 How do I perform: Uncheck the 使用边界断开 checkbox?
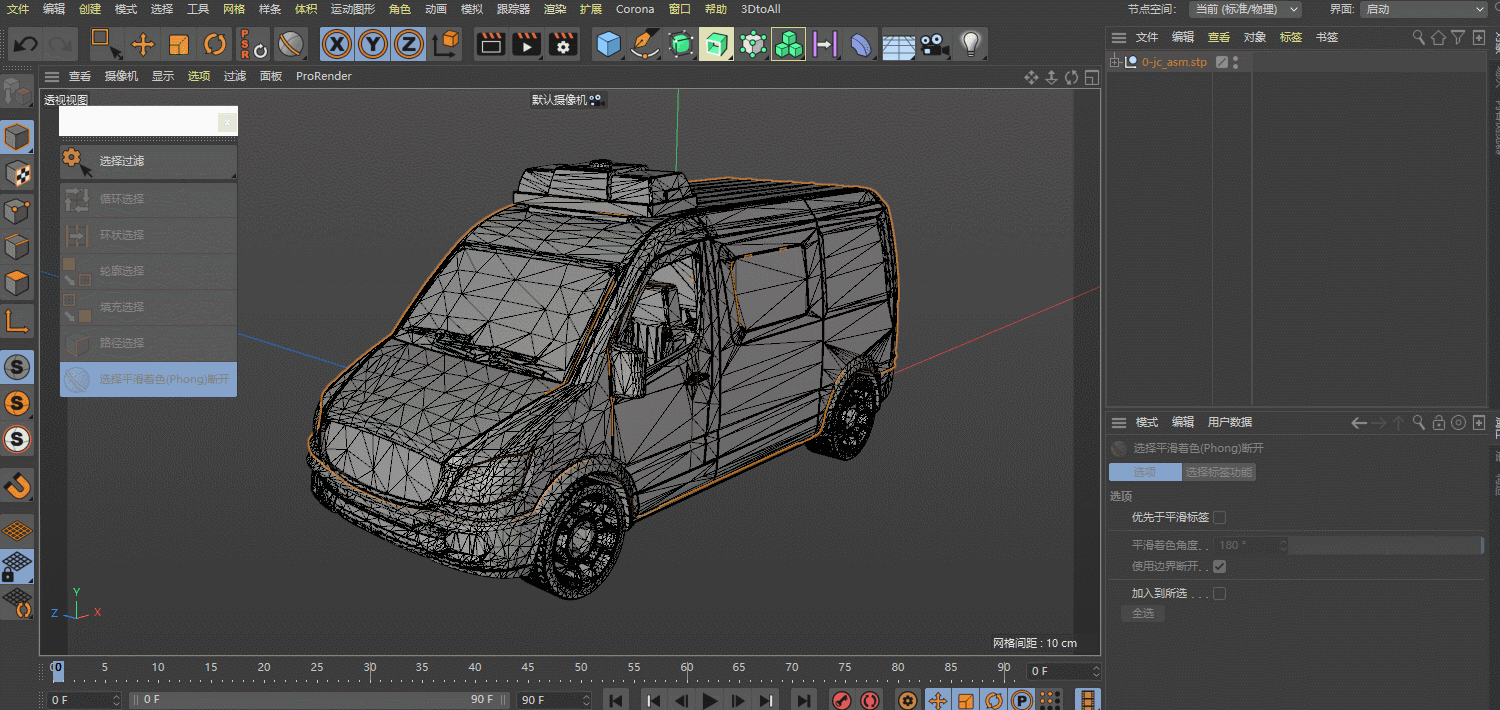pyautogui.click(x=1219, y=566)
